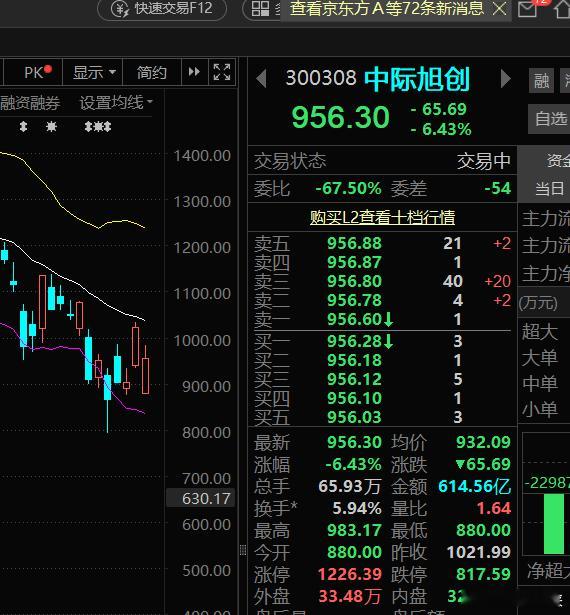The image size is (570, 615).
Task: Open the mail inbox icon
Action: click(x=527, y=9)
